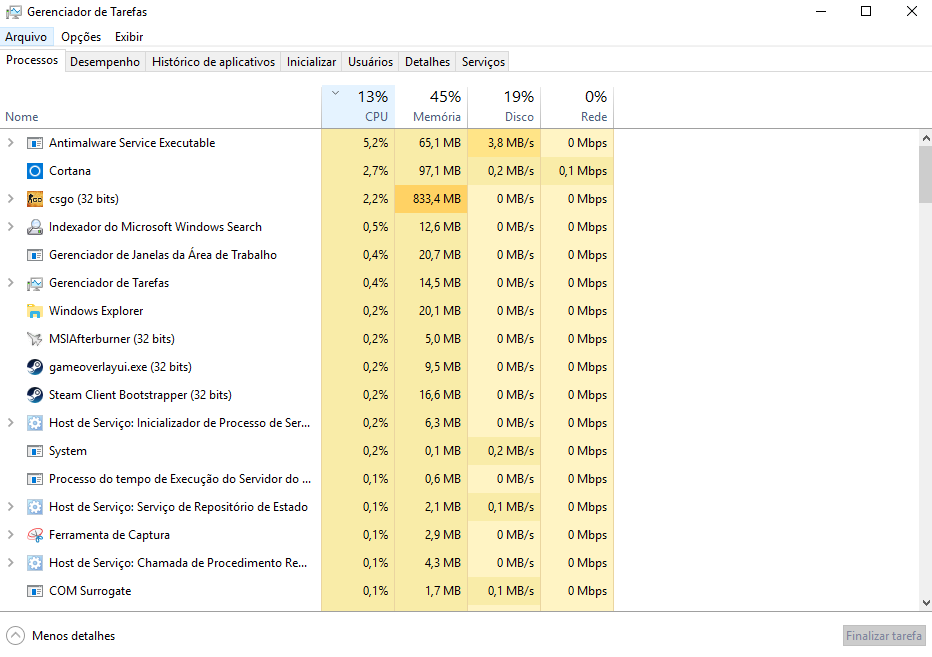Click the Windows Explorer folder icon
The width and height of the screenshot is (932, 657).
tap(35, 311)
